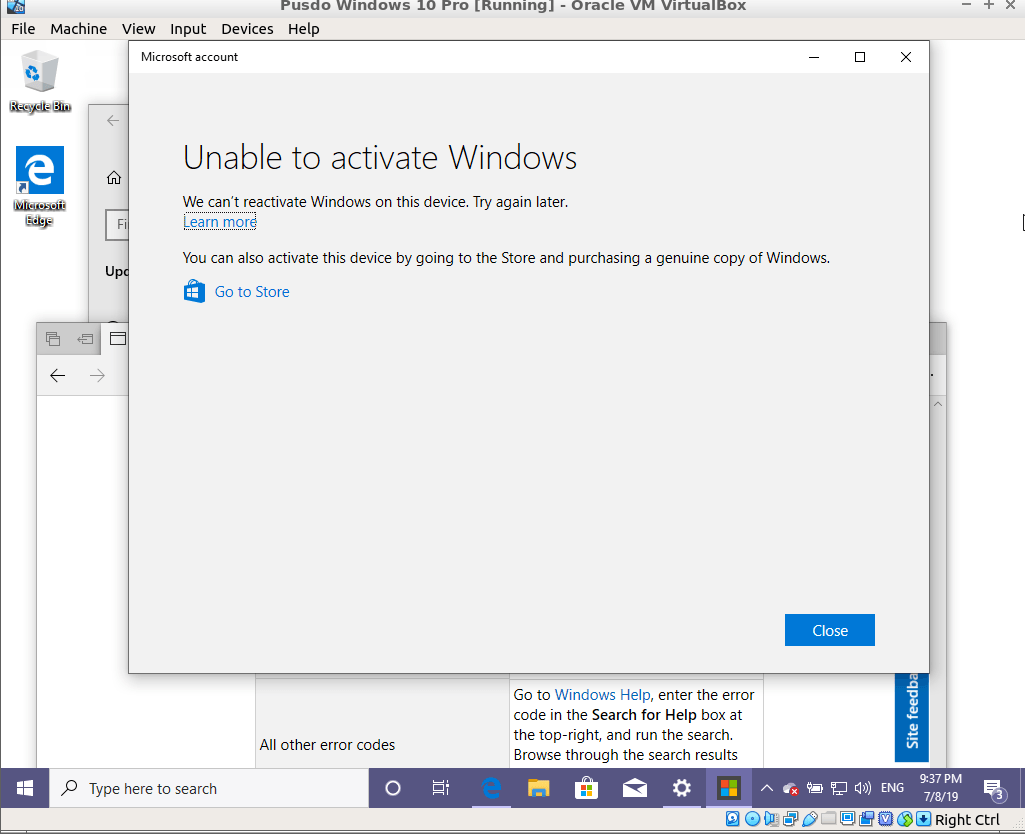1025x834 pixels.
Task: Open Microsoft Store from the taskbar
Action: tap(586, 788)
